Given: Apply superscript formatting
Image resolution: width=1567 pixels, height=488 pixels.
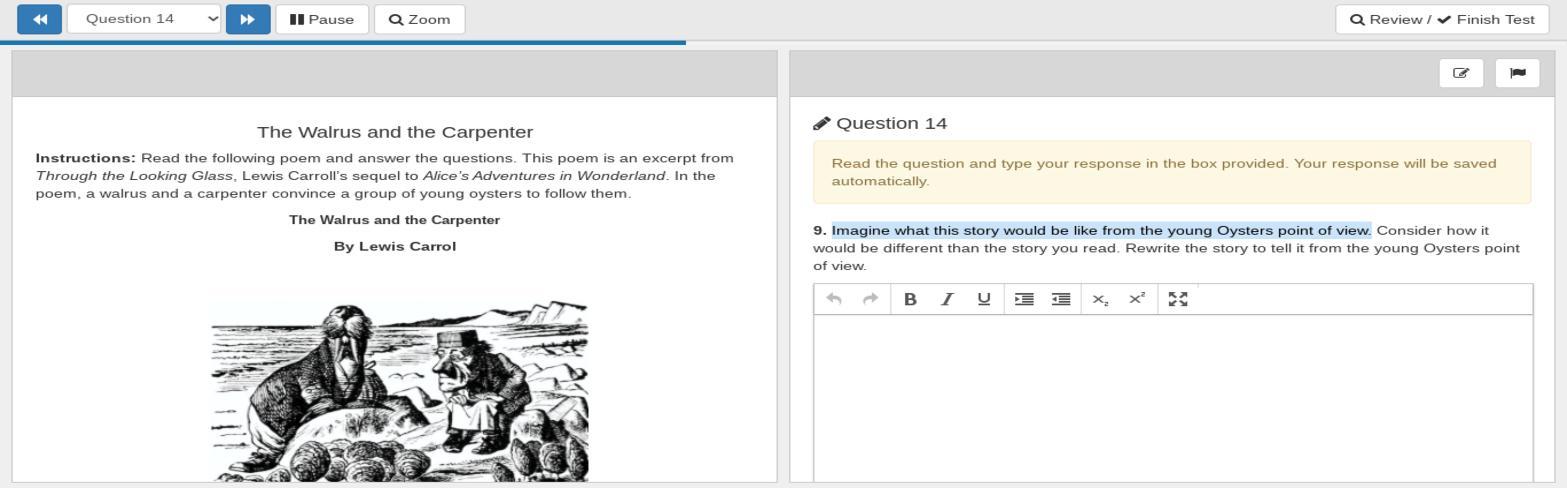Looking at the screenshot, I should click(1137, 299).
